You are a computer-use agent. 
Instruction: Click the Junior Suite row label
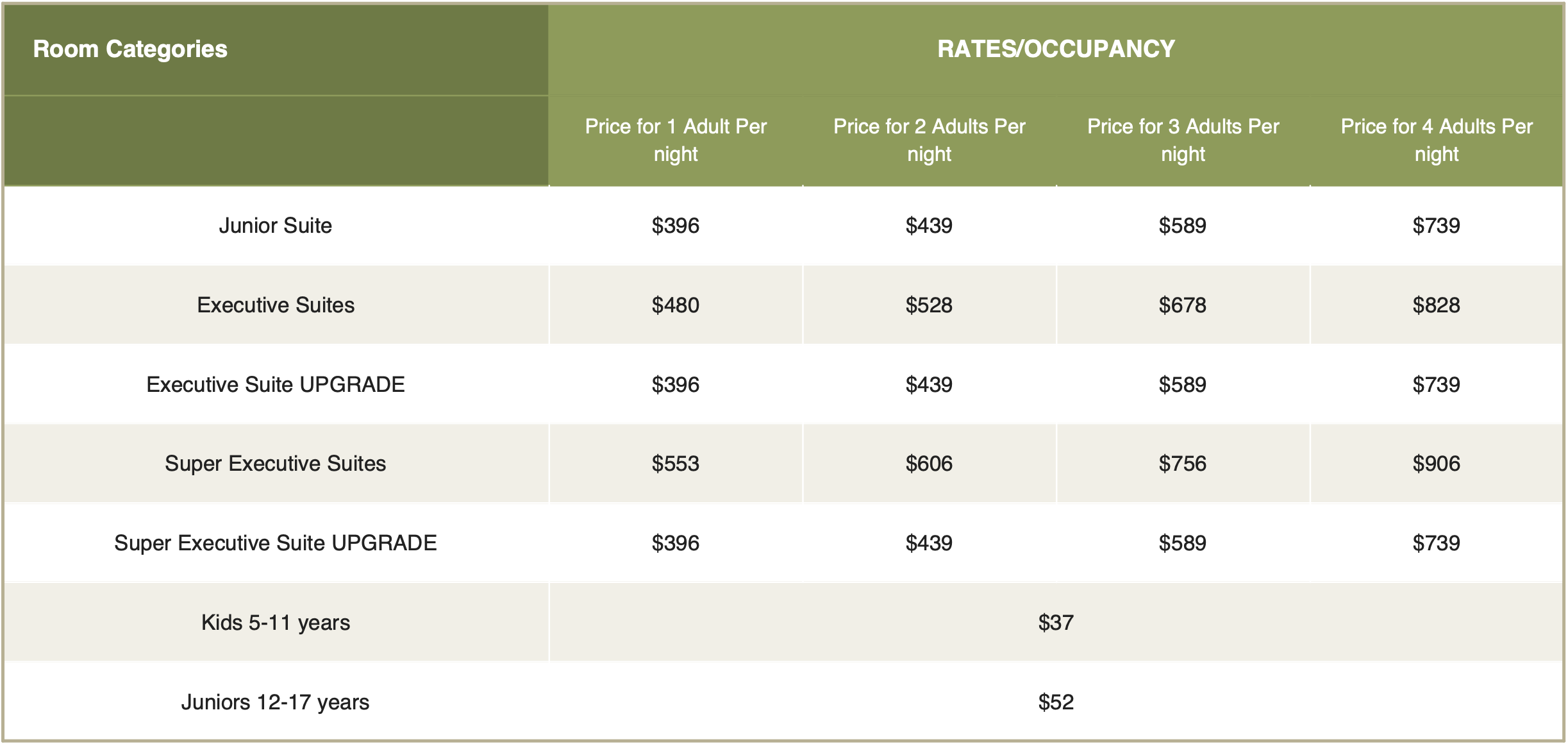pos(276,226)
